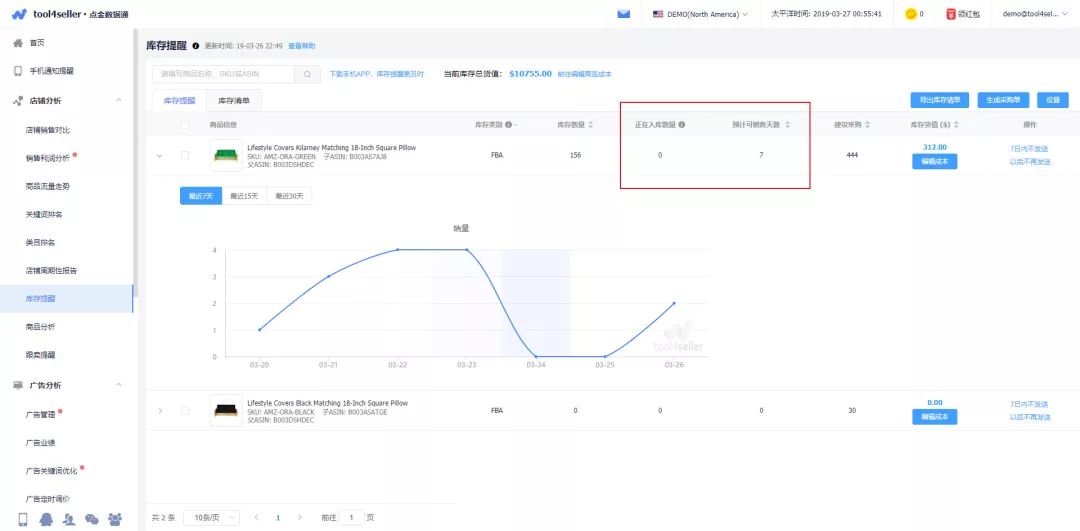
Task: Click the info icon beside 正在入库数量 header
Action: (x=682, y=125)
